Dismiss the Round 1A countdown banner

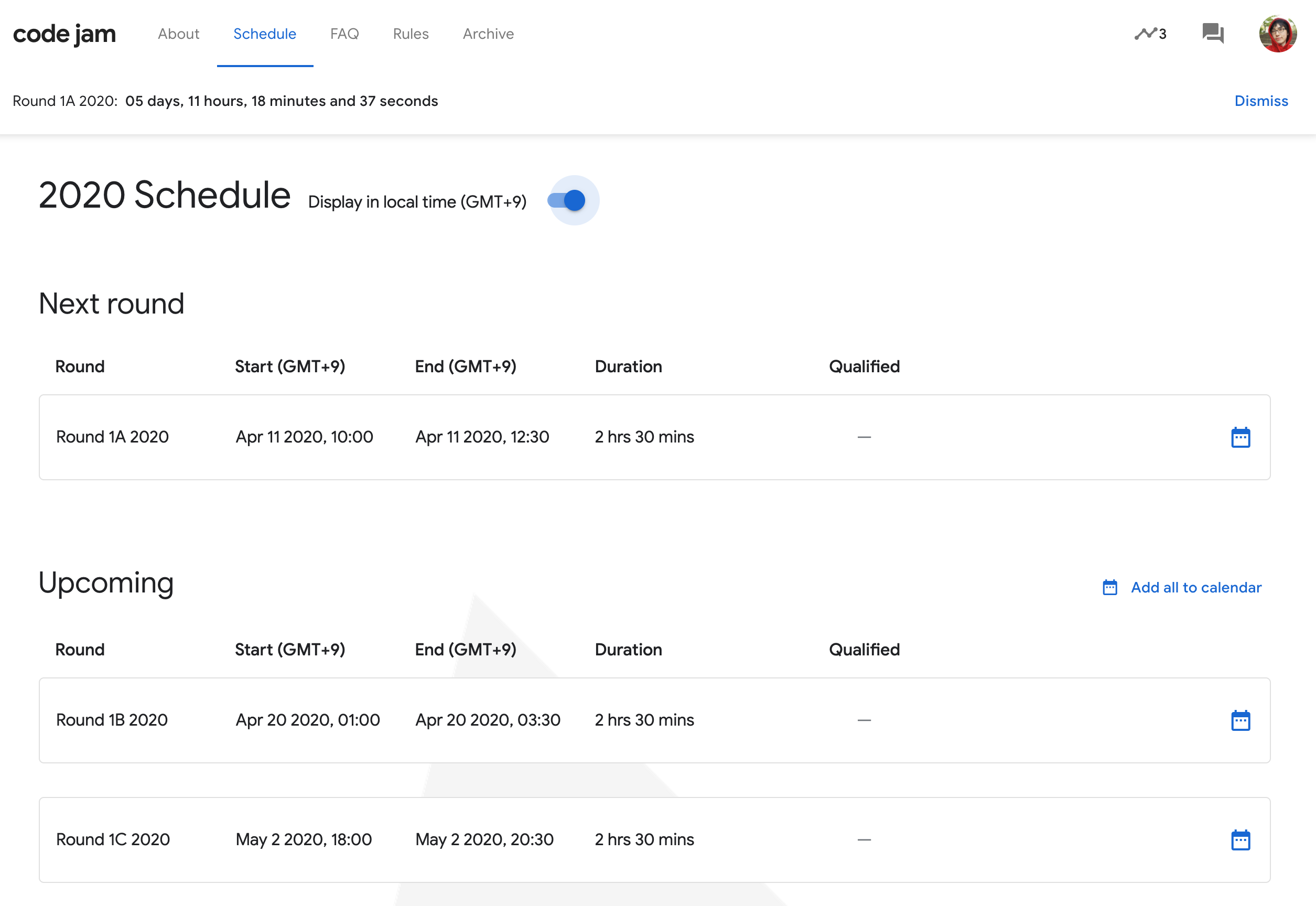click(1261, 101)
